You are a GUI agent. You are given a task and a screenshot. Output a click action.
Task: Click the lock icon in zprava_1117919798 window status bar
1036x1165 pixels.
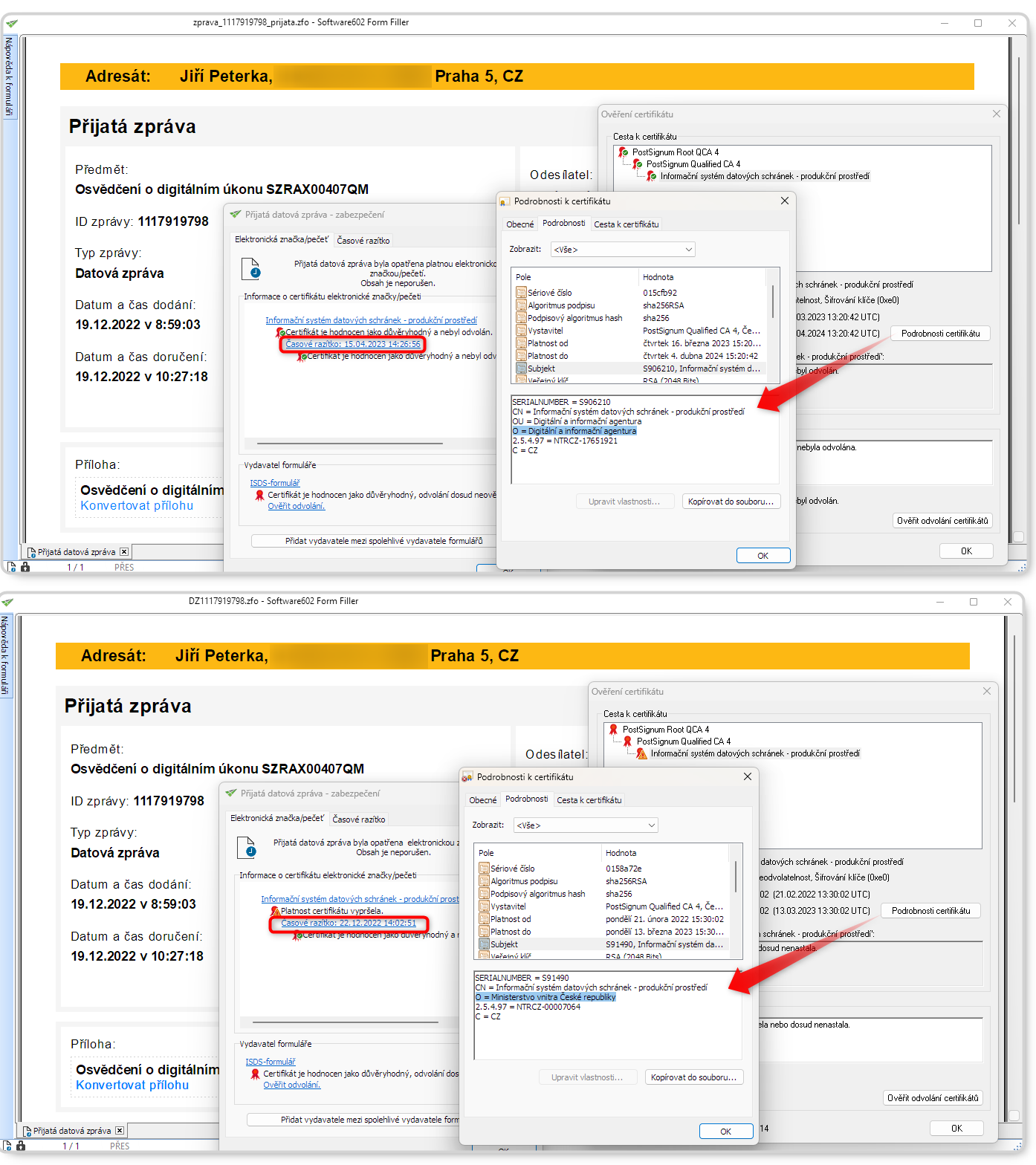25,567
